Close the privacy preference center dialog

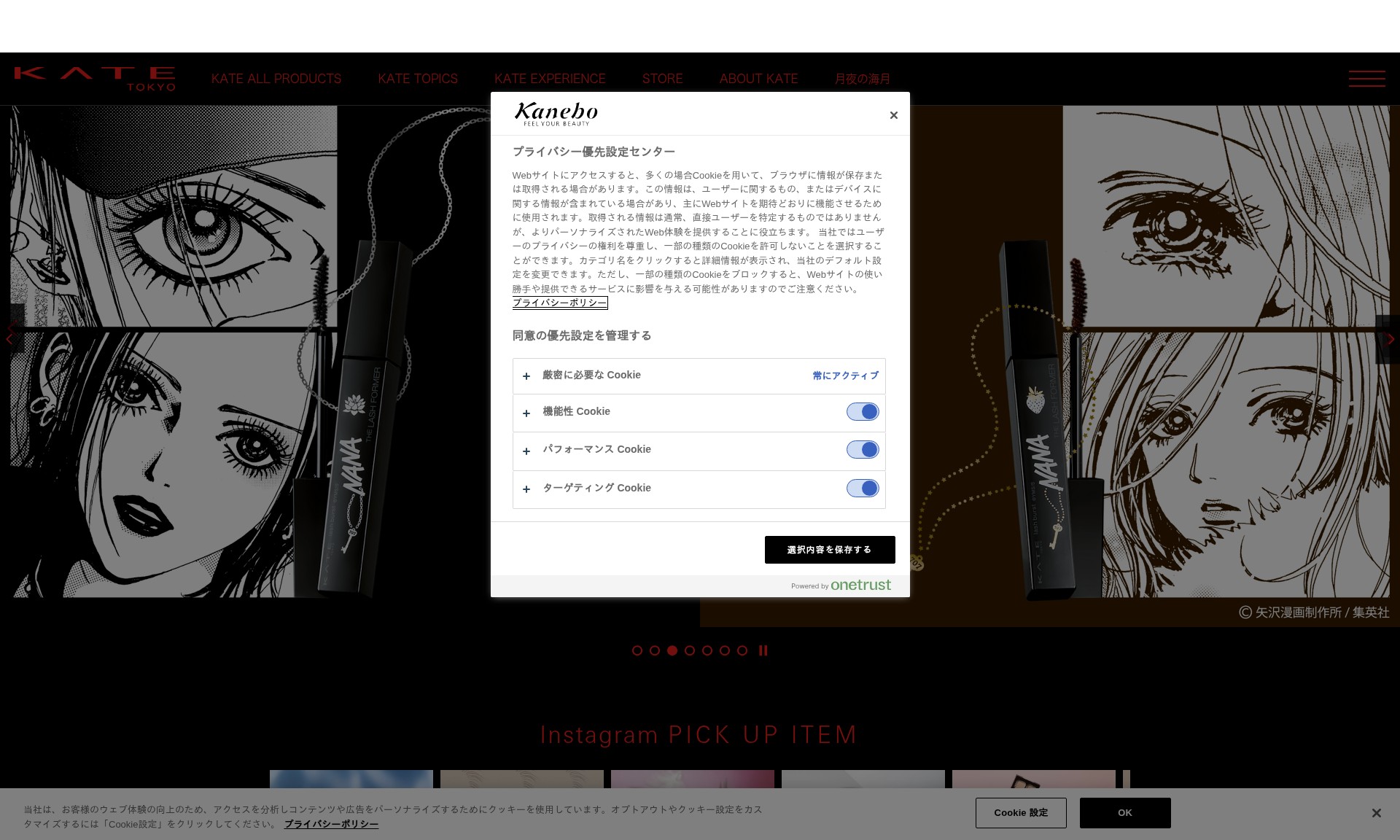click(x=893, y=115)
